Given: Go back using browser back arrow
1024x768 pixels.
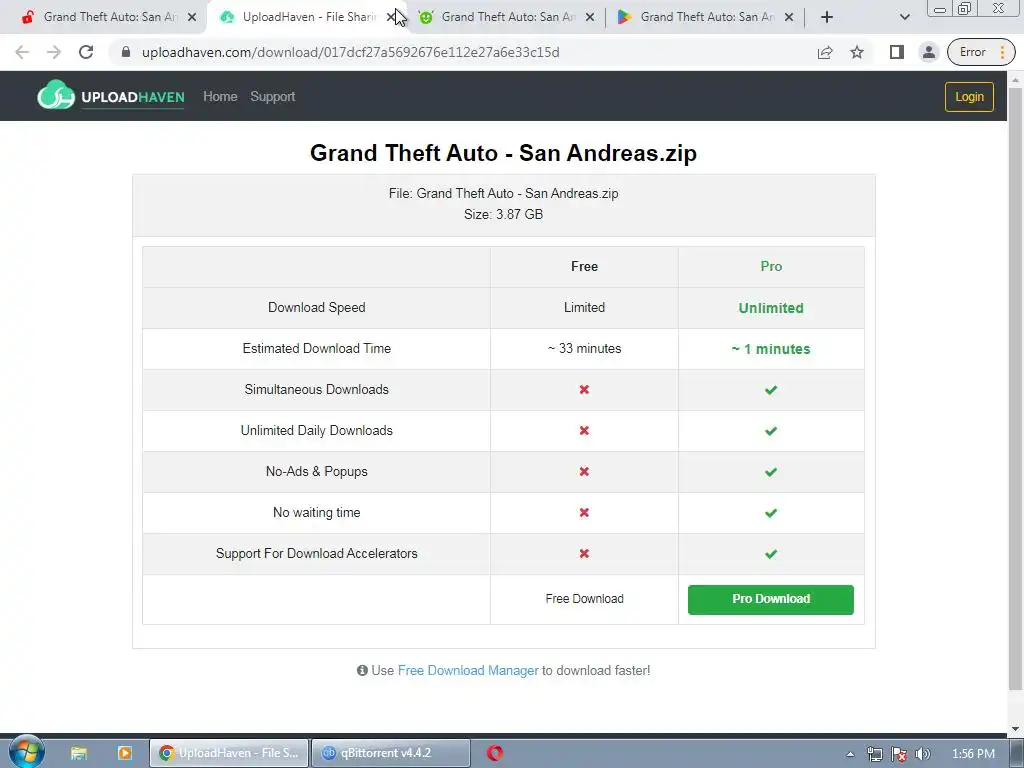Looking at the screenshot, I should coord(22,52).
